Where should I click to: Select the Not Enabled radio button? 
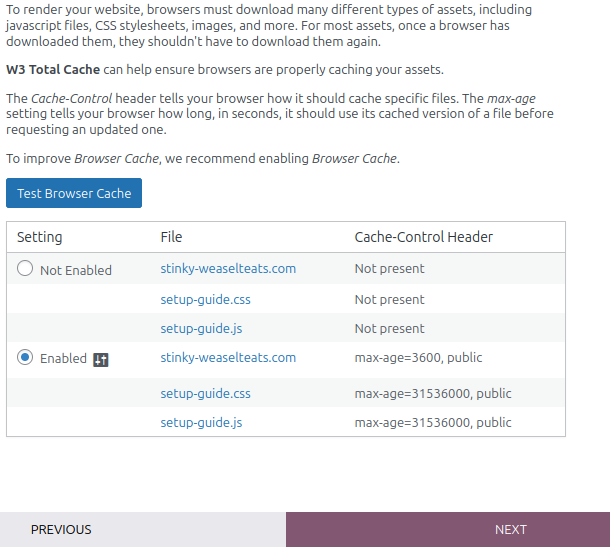pyautogui.click(x=25, y=268)
